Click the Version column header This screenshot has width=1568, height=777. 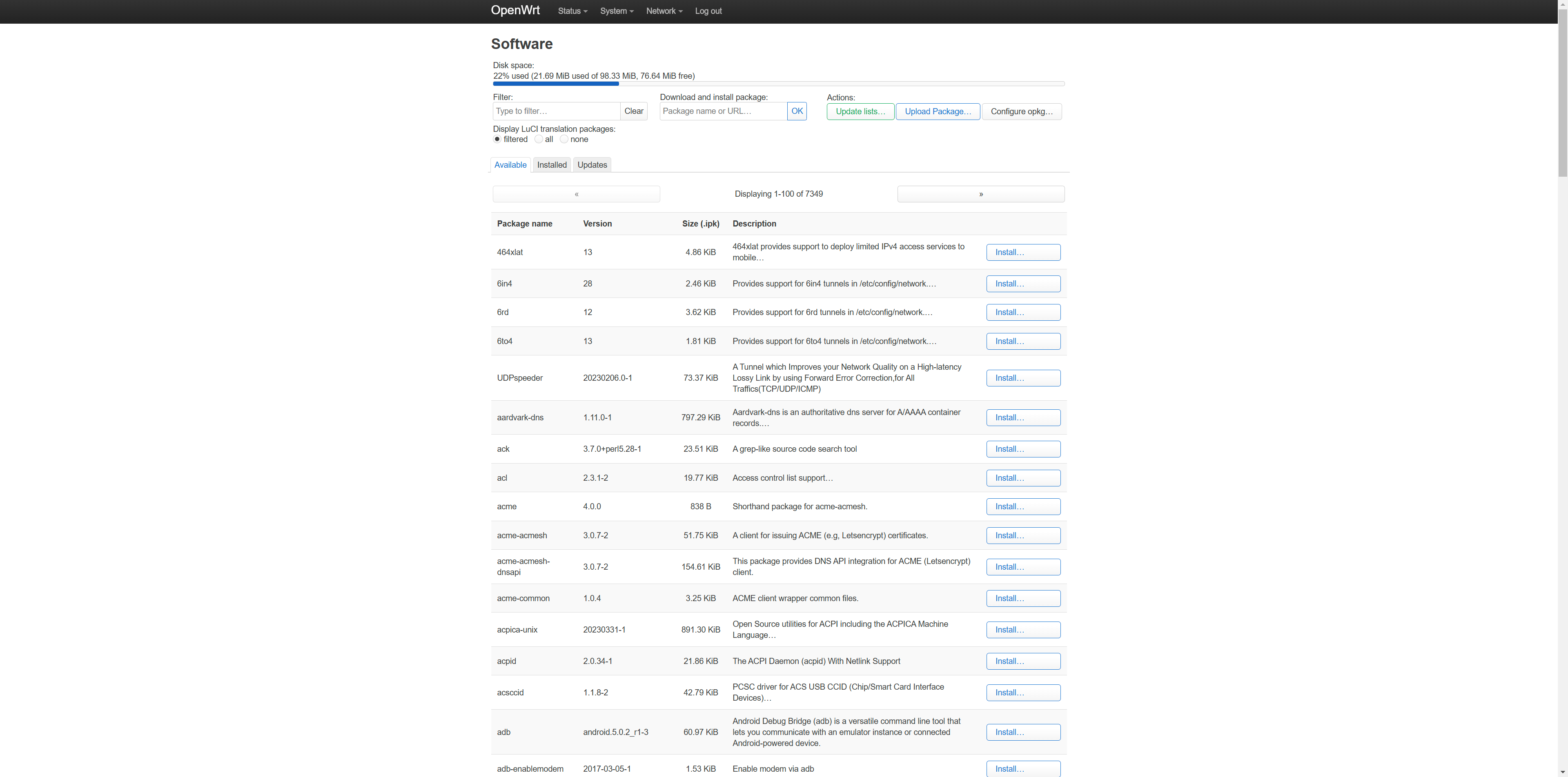(x=597, y=224)
